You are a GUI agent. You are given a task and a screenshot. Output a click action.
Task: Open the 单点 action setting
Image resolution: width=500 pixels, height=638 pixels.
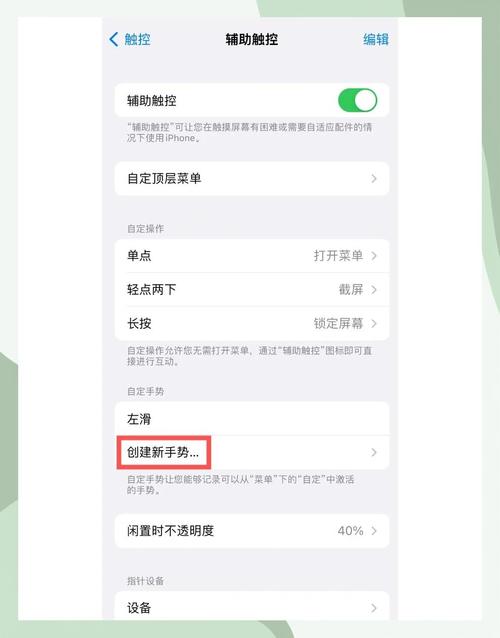point(252,256)
